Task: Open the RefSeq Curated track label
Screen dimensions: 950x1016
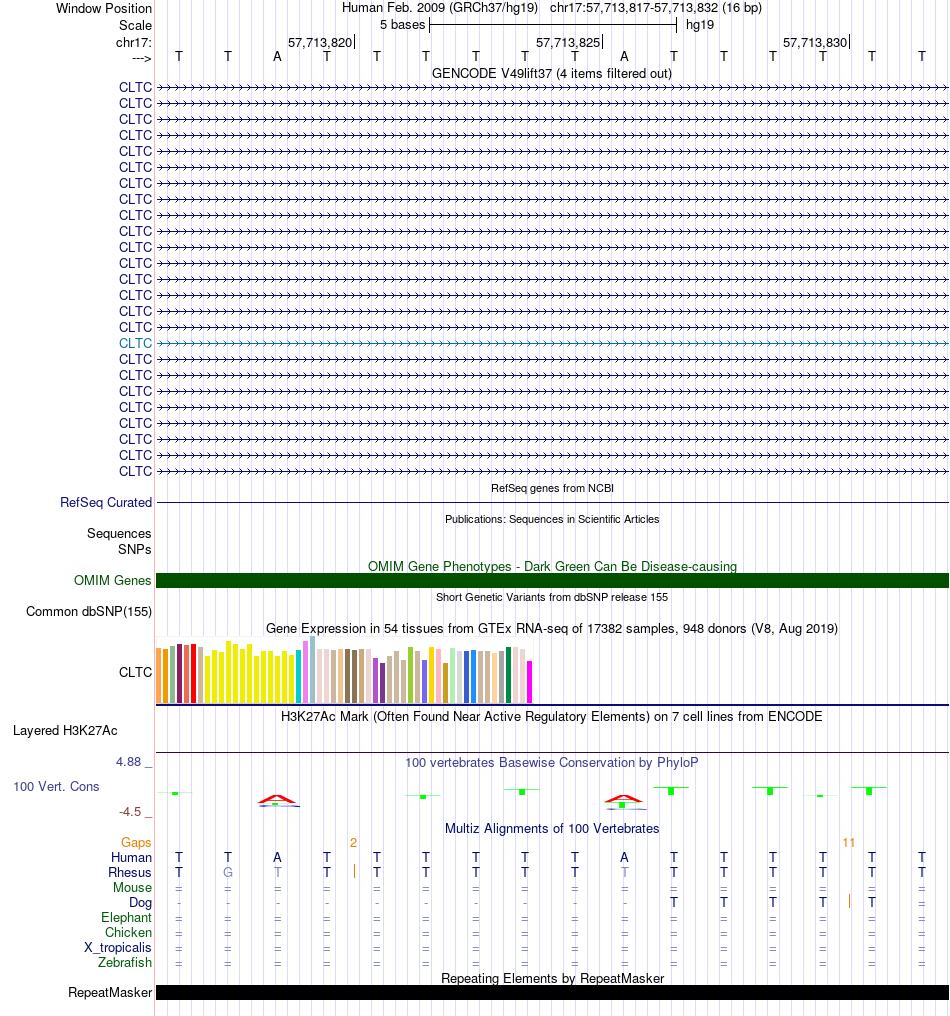Action: 106,502
